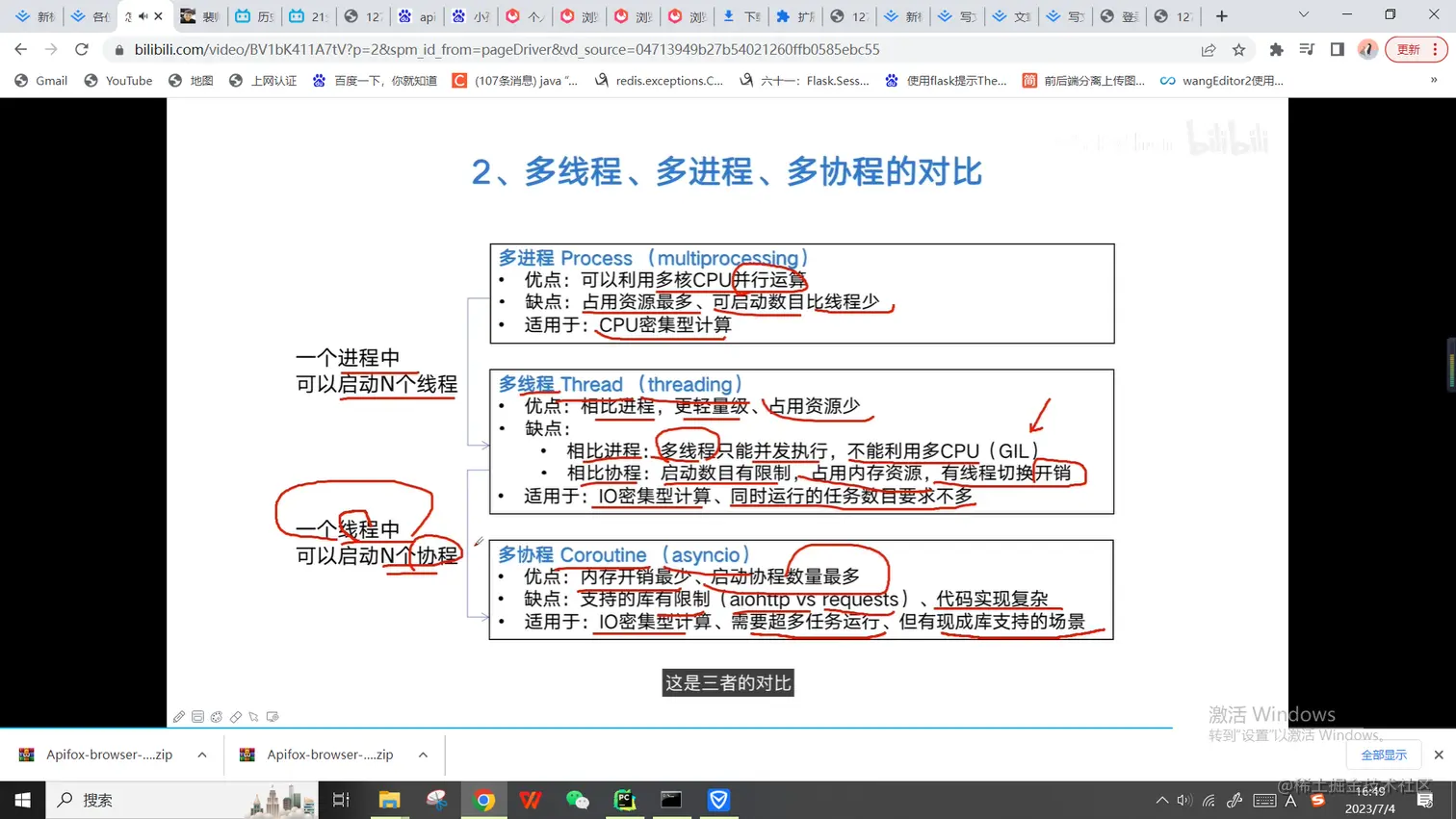Open the 上网认证 bookmark
The width and height of the screenshot is (1456, 819).
[263, 81]
